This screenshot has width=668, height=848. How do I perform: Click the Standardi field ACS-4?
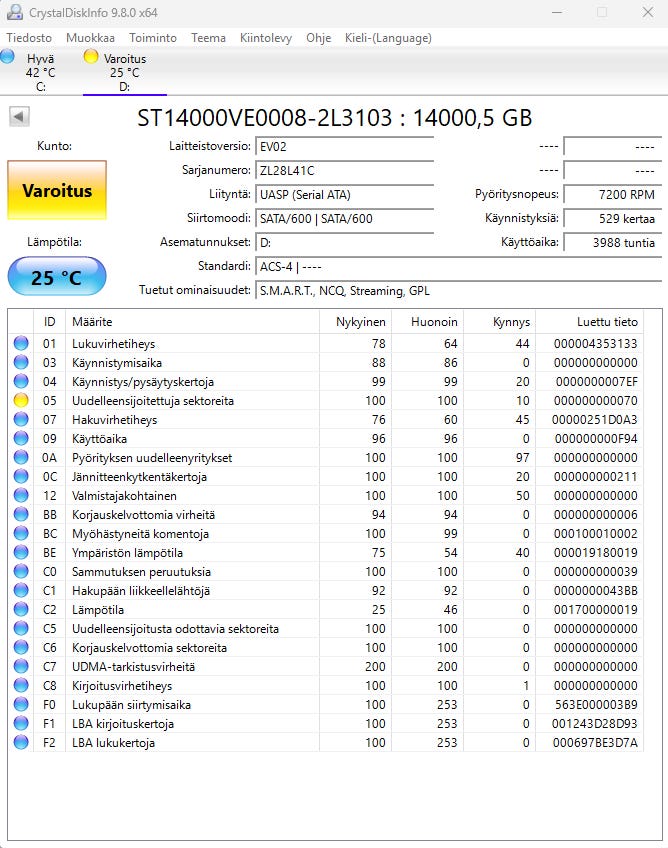click(459, 267)
